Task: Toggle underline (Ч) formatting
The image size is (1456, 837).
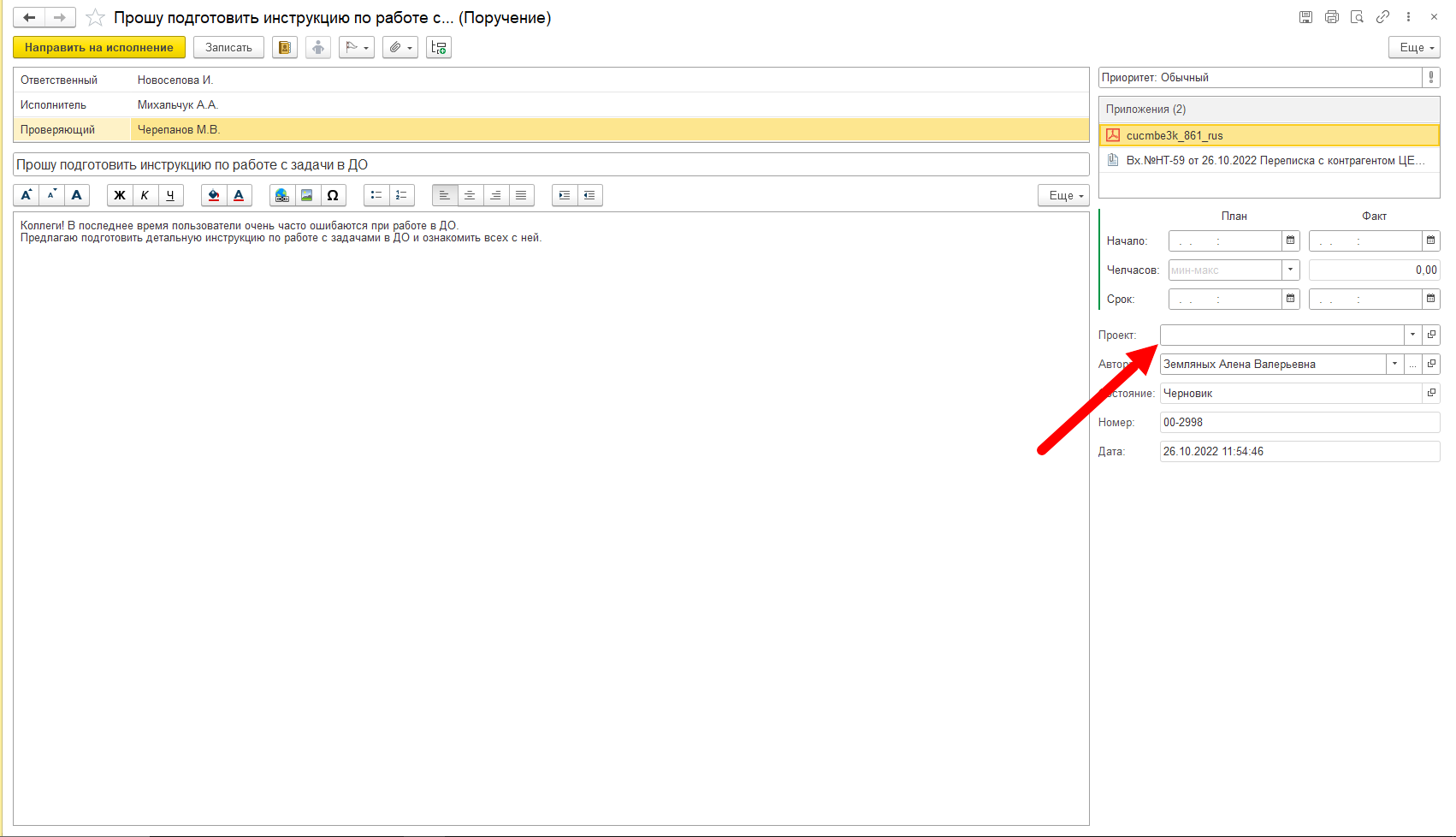Action: pos(170,195)
